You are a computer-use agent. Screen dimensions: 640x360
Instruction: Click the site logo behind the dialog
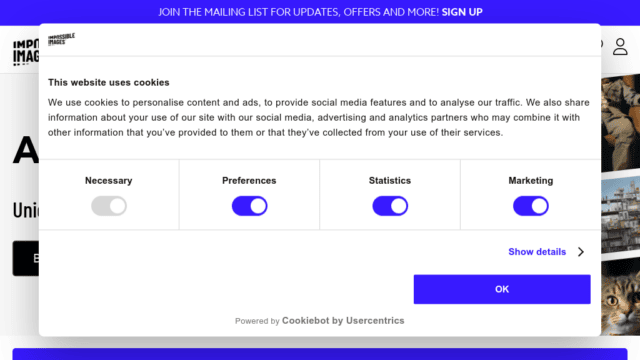pyautogui.click(x=26, y=52)
